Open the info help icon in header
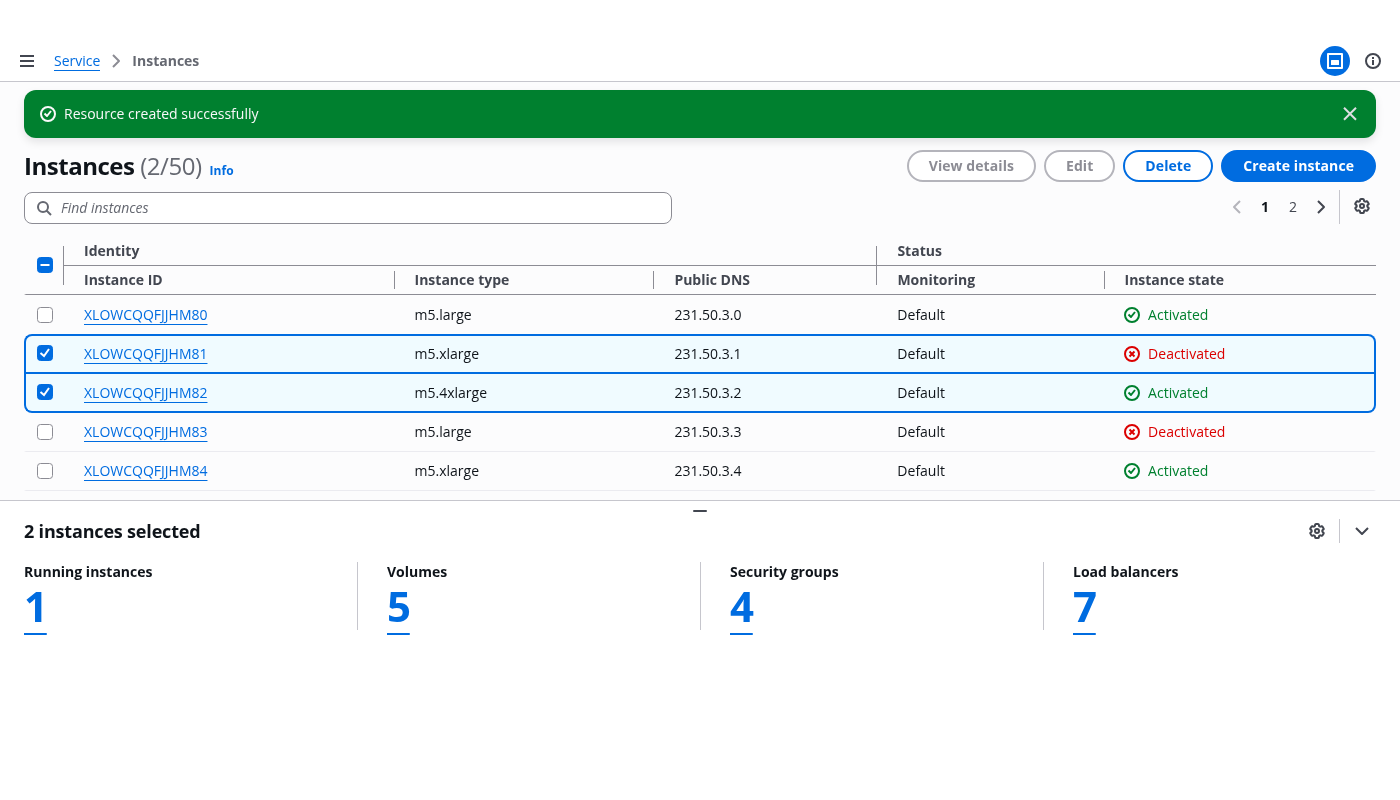Screen dimensions: 1400x800 [x=1373, y=61]
